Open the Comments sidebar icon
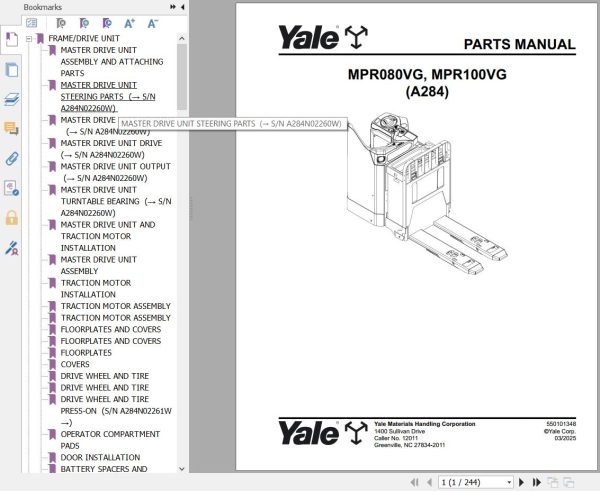600x491 pixels. point(11,129)
